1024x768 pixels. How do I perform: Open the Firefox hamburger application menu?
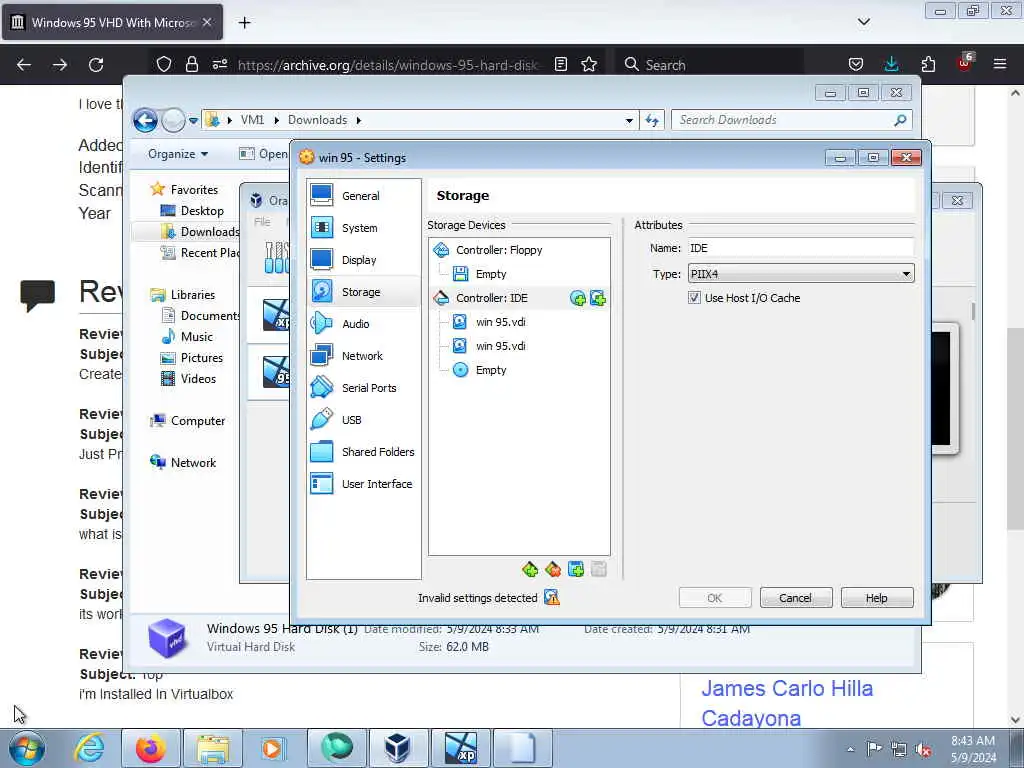(x=1000, y=64)
